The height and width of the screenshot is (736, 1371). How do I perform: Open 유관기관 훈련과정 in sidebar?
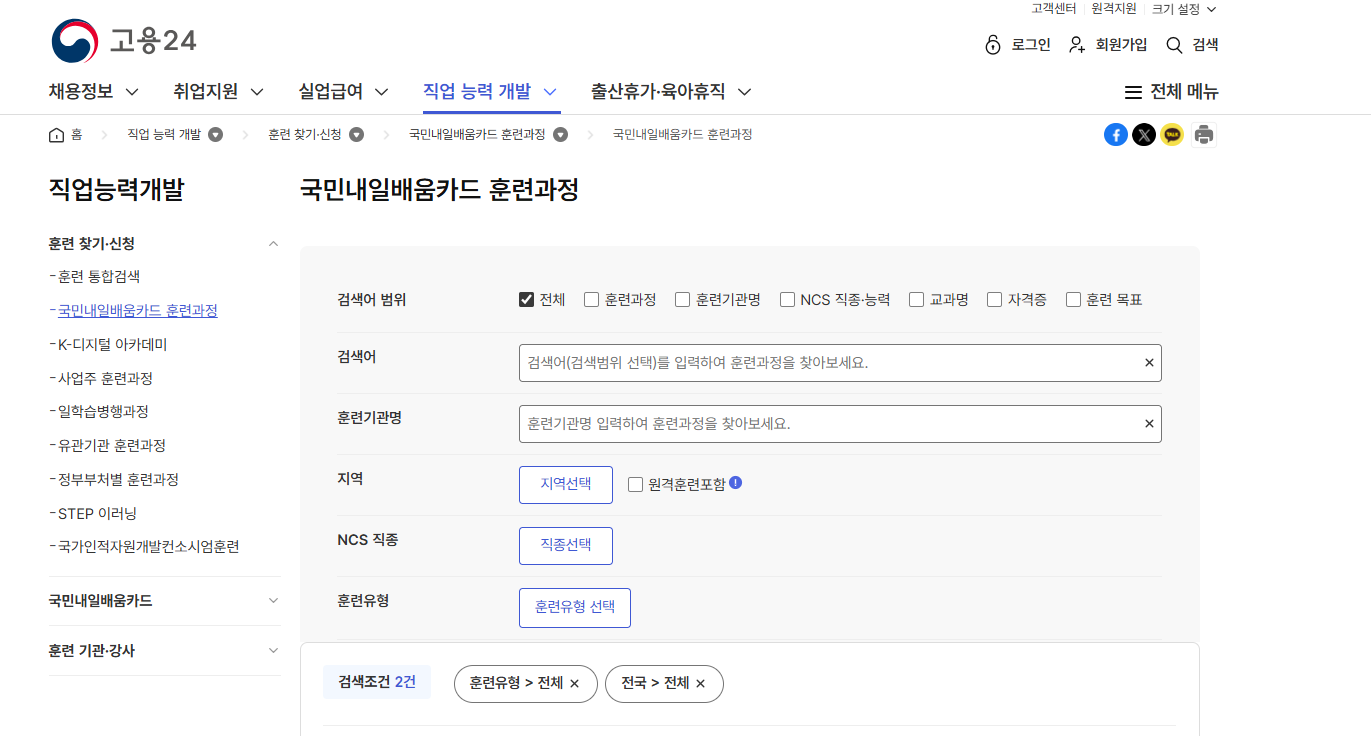[x=111, y=446]
